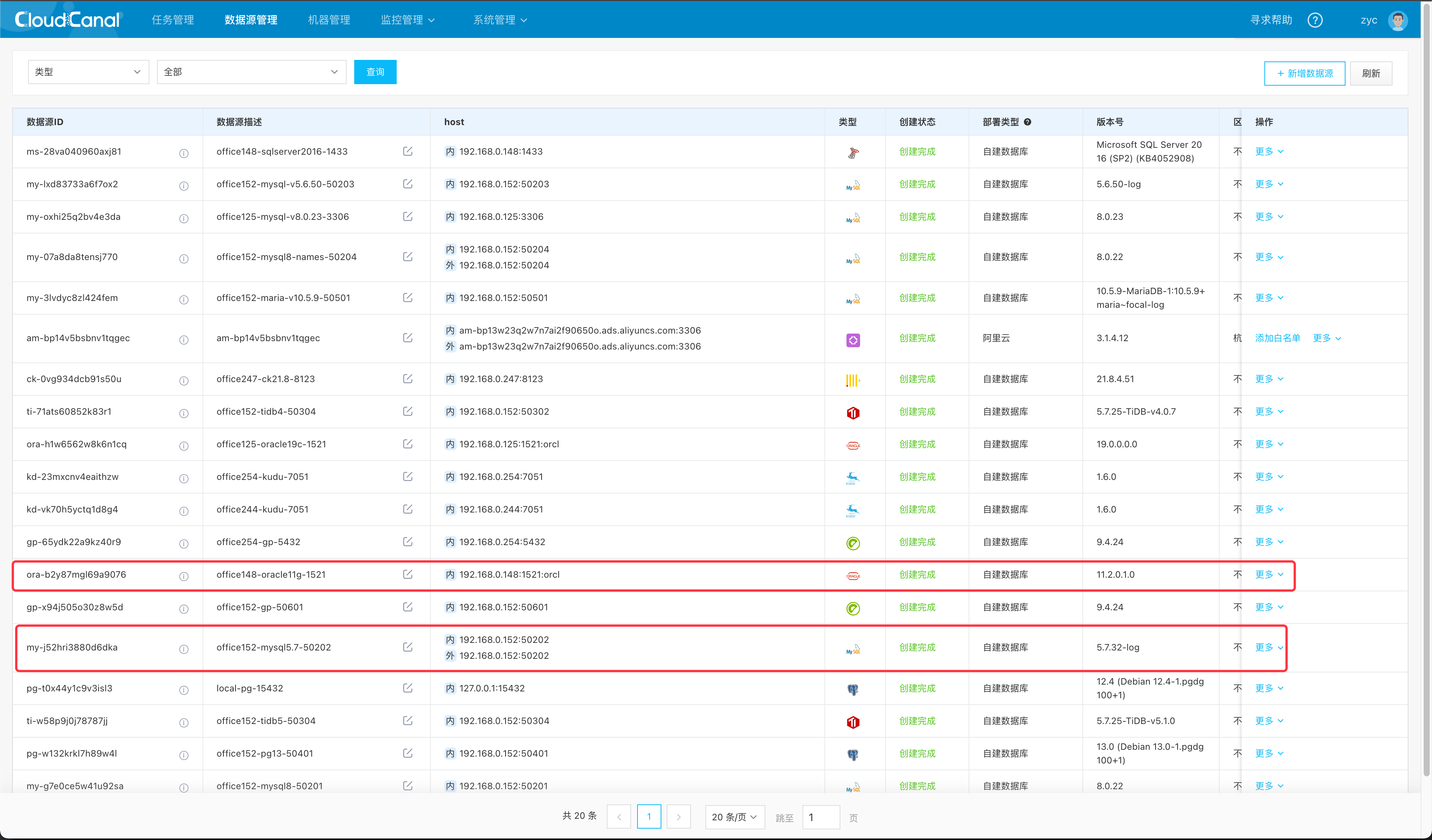Click 查询 button
Image resolution: width=1432 pixels, height=840 pixels.
tap(375, 72)
